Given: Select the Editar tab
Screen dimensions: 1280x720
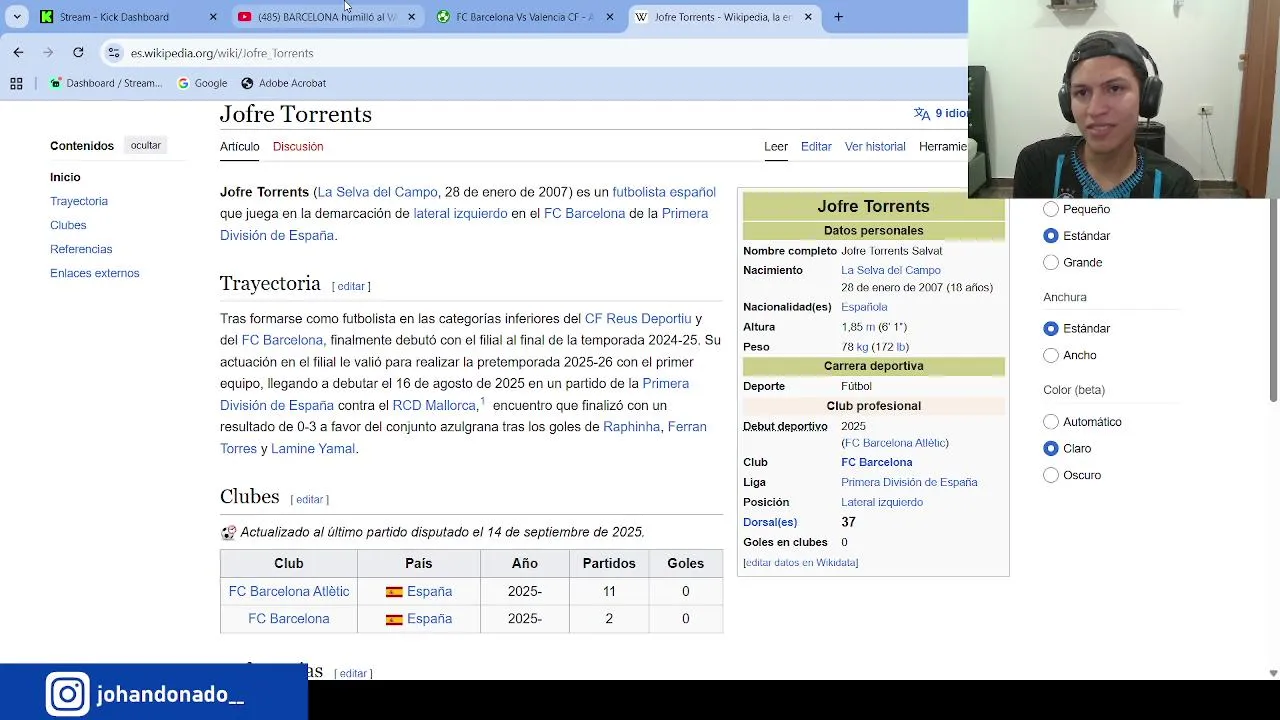Looking at the screenshot, I should pyautogui.click(x=816, y=146).
